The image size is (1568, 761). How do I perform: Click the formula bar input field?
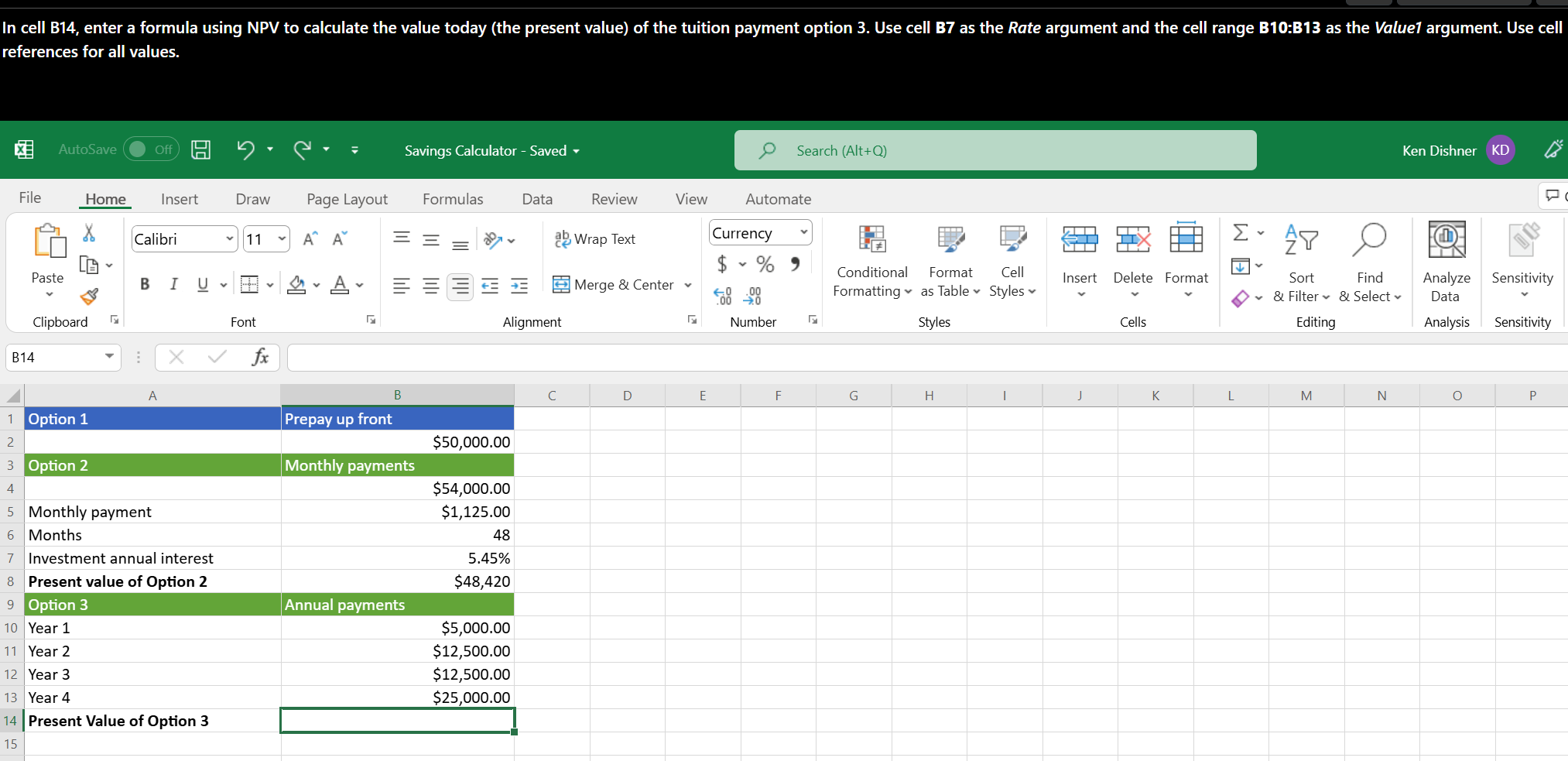click(927, 357)
